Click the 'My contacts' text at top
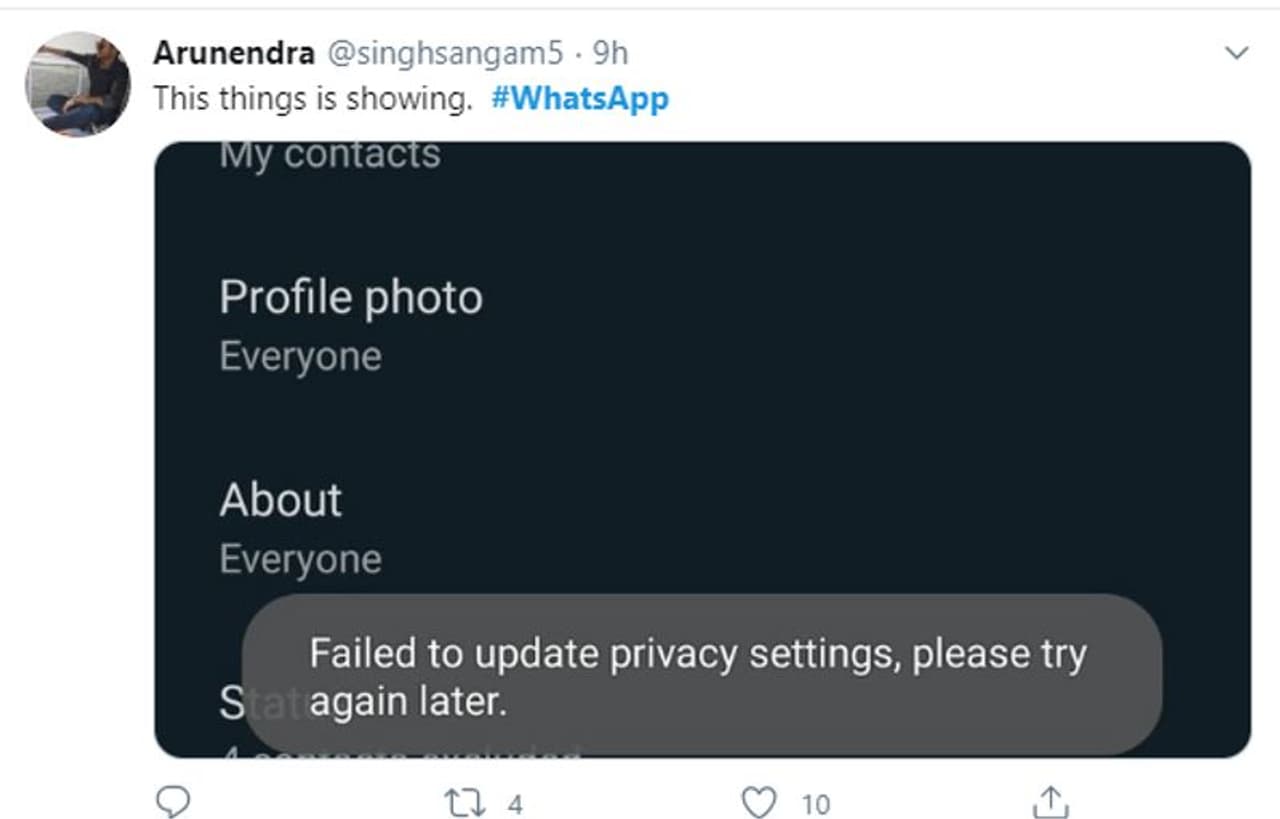 pos(330,156)
